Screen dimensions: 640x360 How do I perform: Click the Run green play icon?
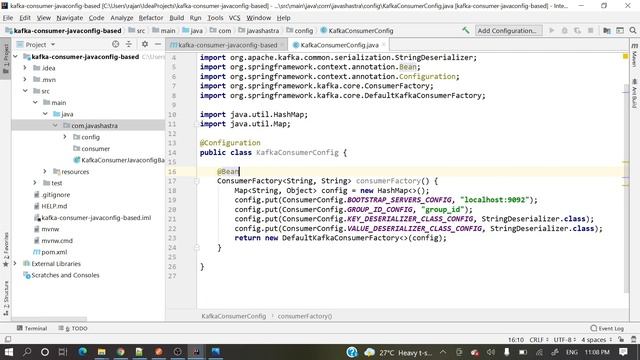[x=551, y=31]
